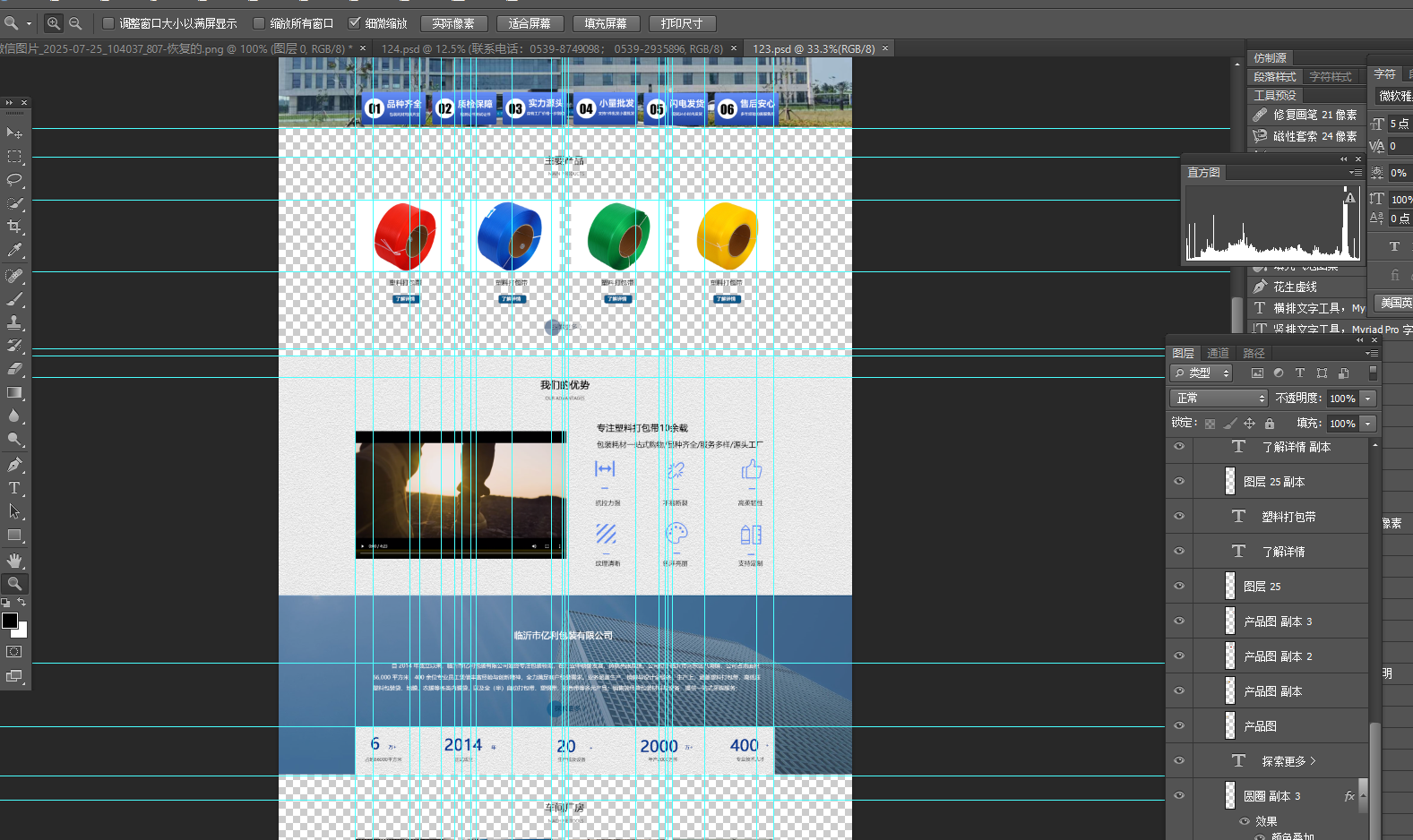The height and width of the screenshot is (840, 1413).
Task: Select the Move tool
Action: [14, 133]
